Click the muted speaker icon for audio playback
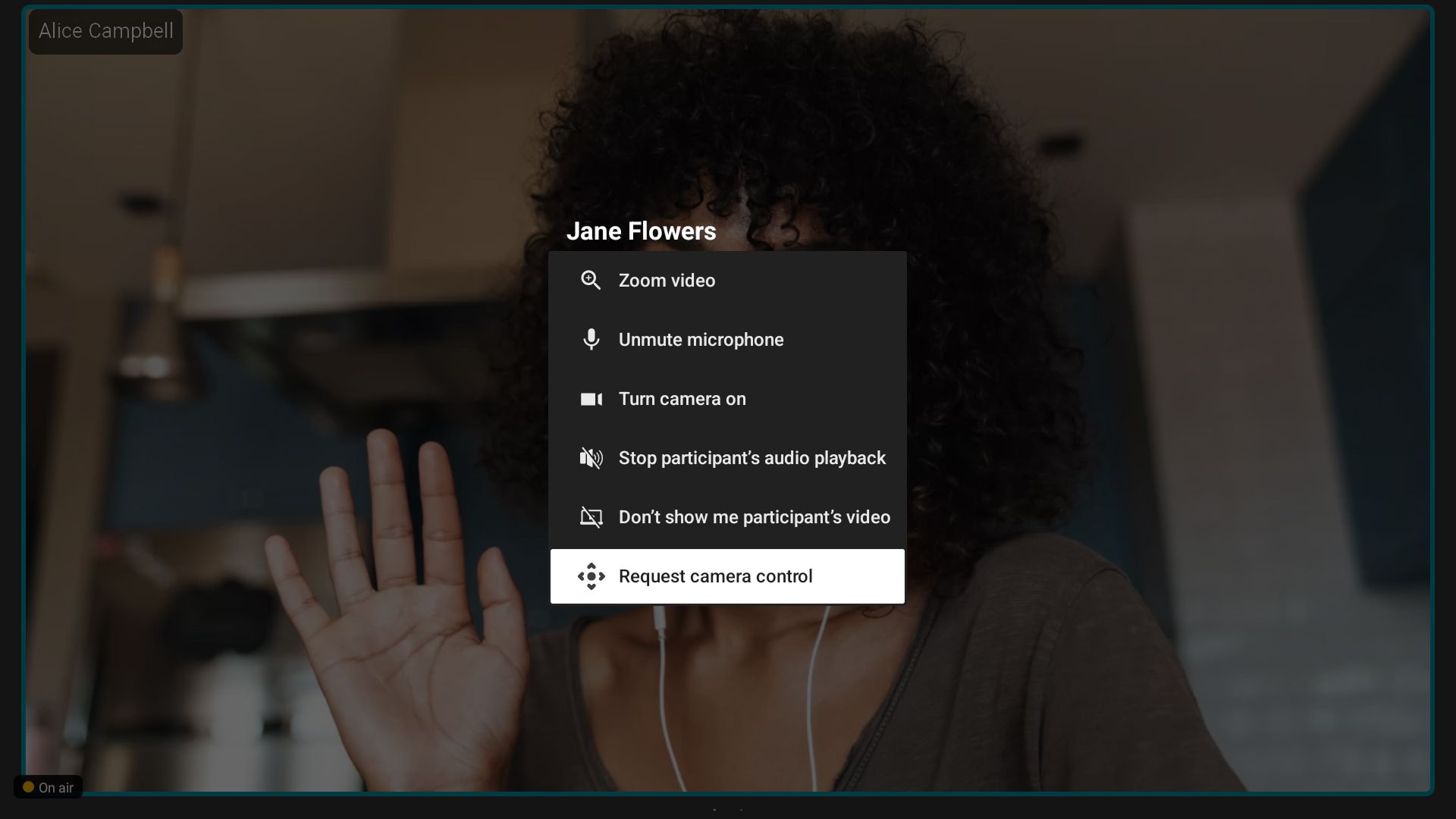Image resolution: width=1456 pixels, height=819 pixels. (591, 458)
